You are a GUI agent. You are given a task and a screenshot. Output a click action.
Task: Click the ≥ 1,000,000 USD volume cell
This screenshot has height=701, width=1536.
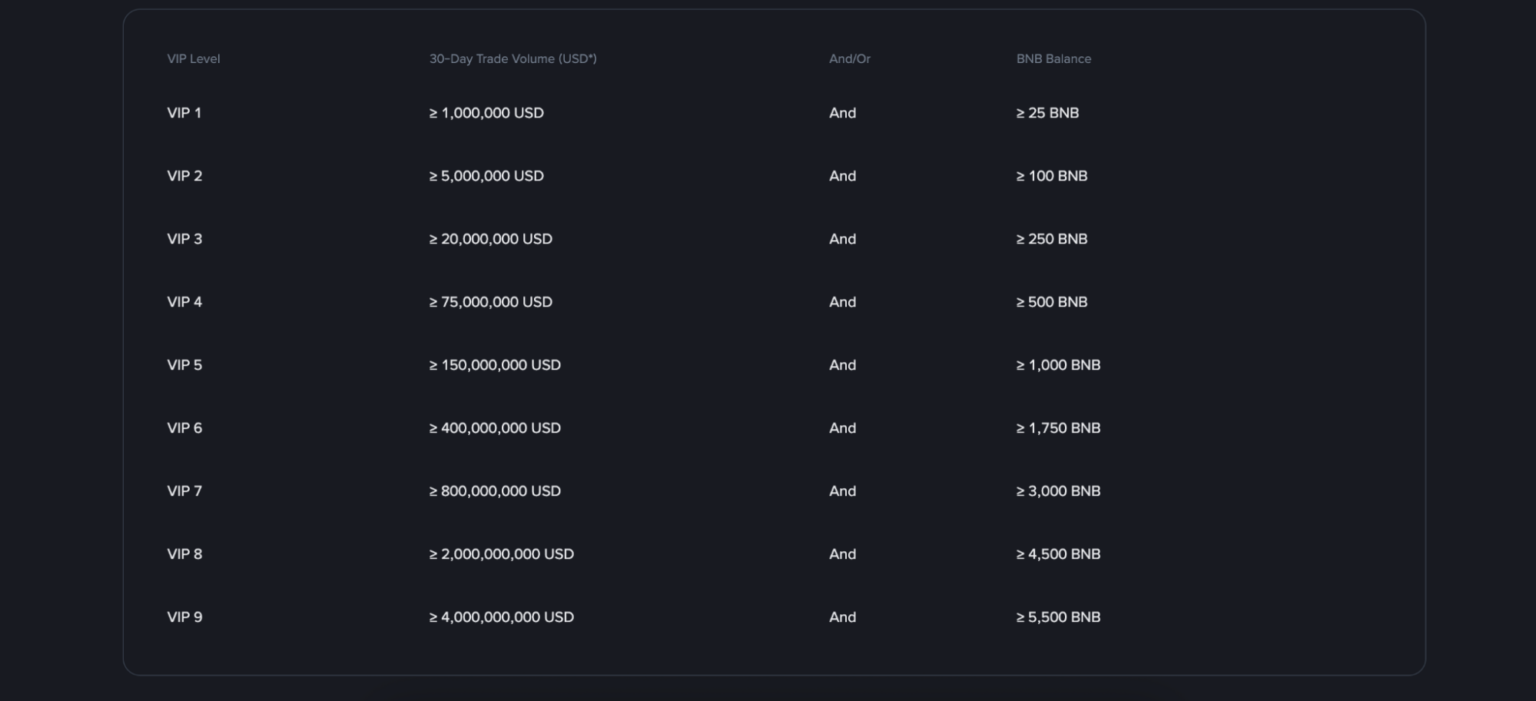pos(487,113)
